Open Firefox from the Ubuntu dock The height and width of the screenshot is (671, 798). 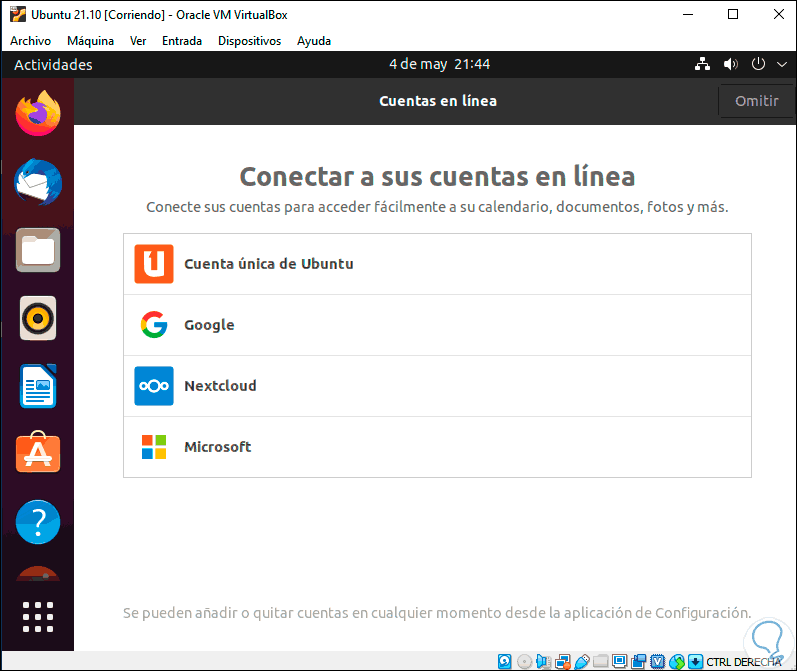(38, 113)
